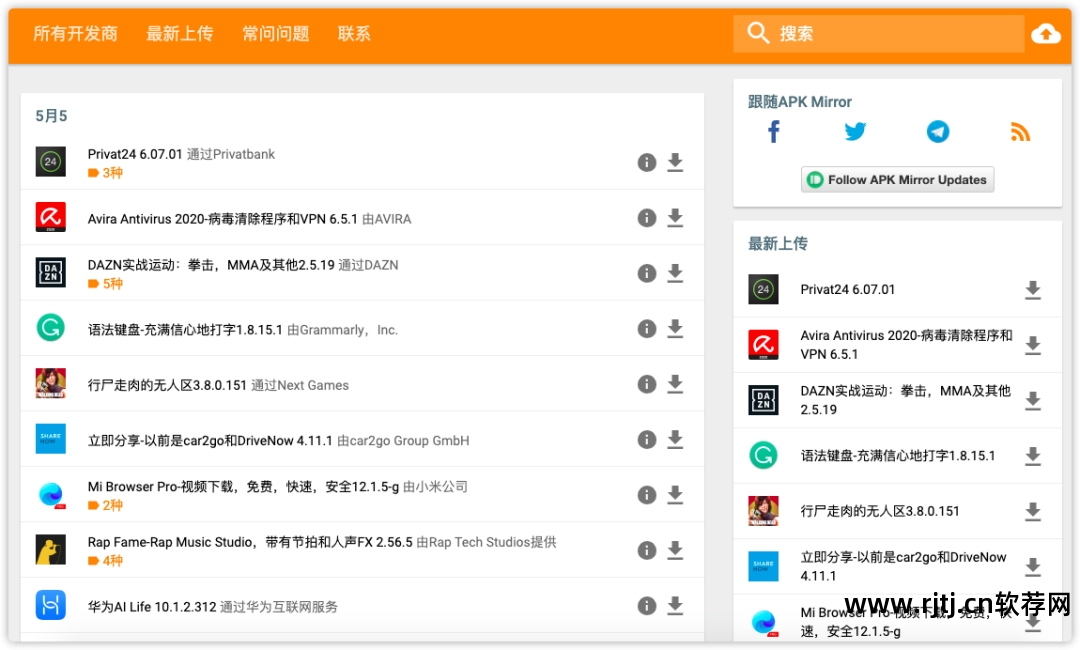The height and width of the screenshot is (650, 1080).
Task: Download DAZN 2.5.19 from main list
Action: [675, 273]
